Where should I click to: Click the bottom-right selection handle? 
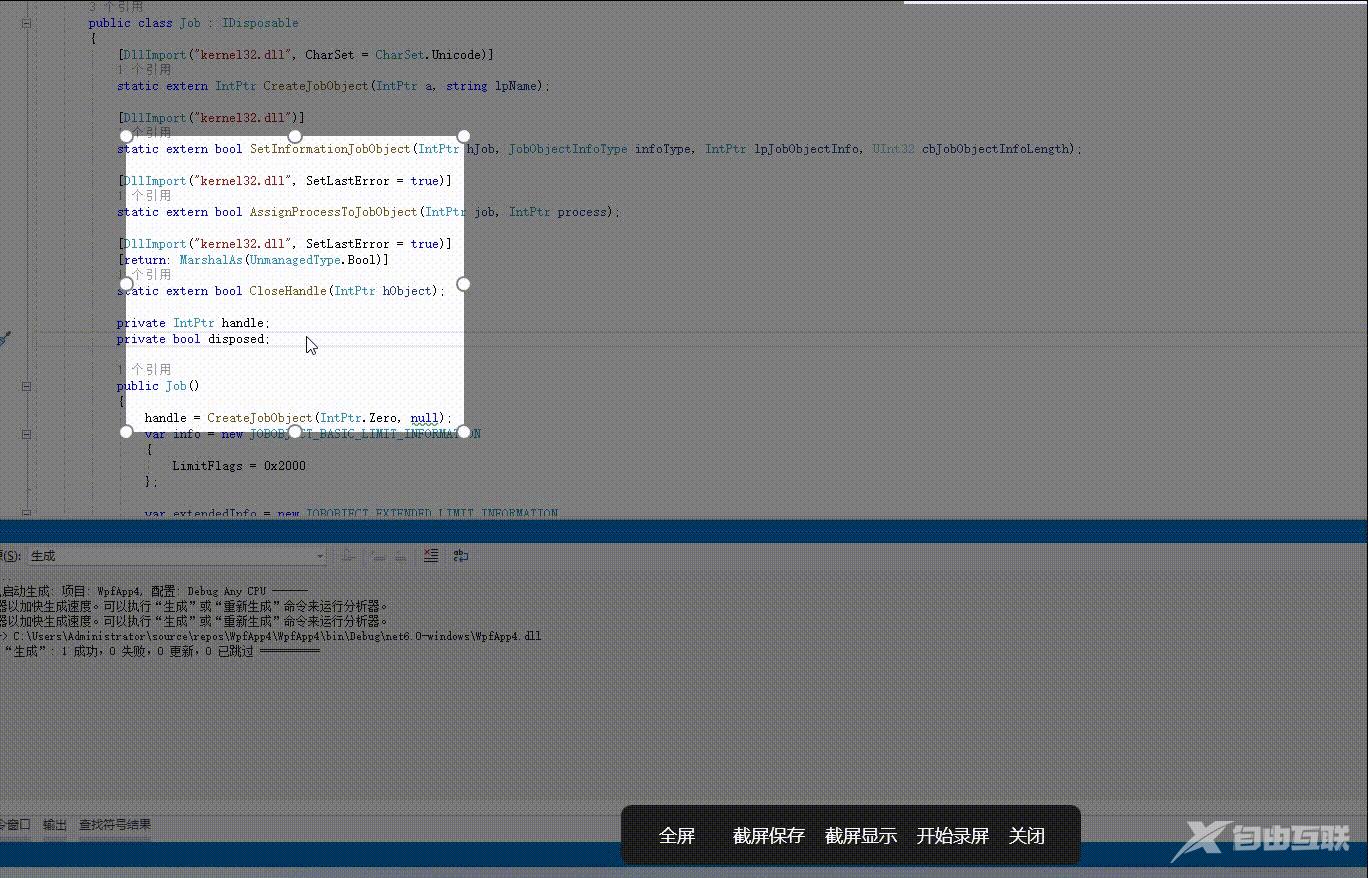click(463, 432)
